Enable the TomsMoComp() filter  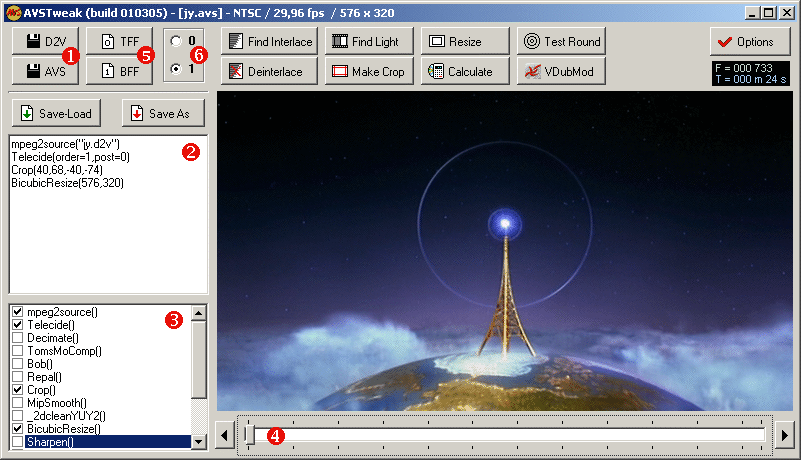17,351
